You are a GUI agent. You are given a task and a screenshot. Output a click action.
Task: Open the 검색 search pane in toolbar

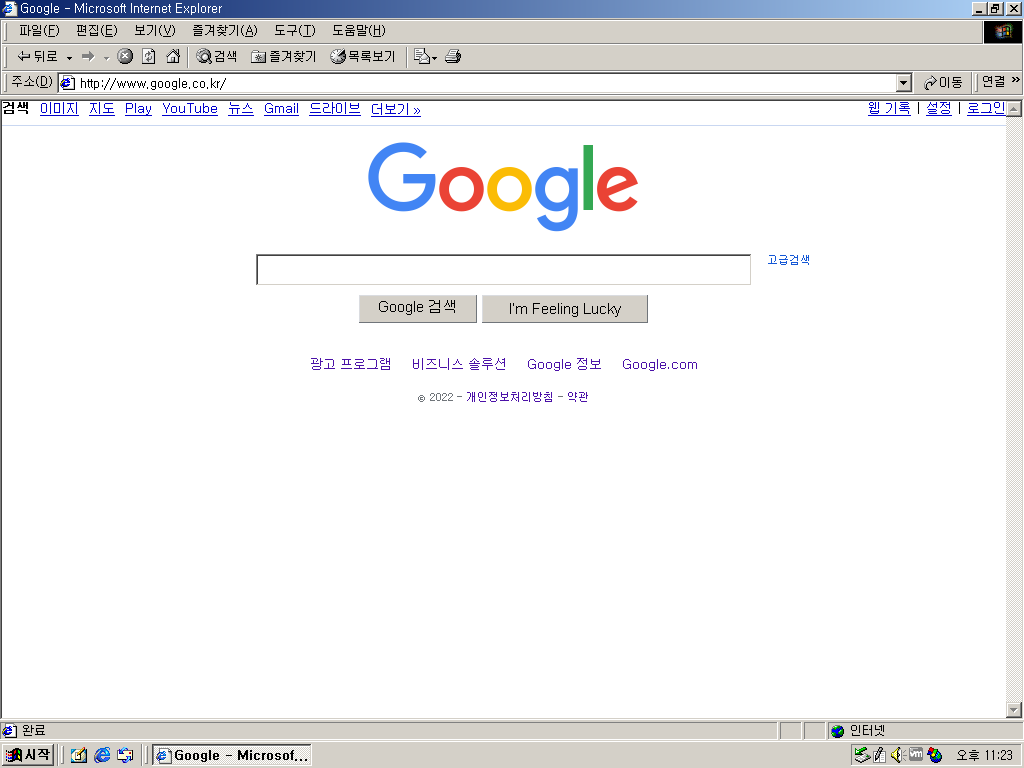[217, 57]
